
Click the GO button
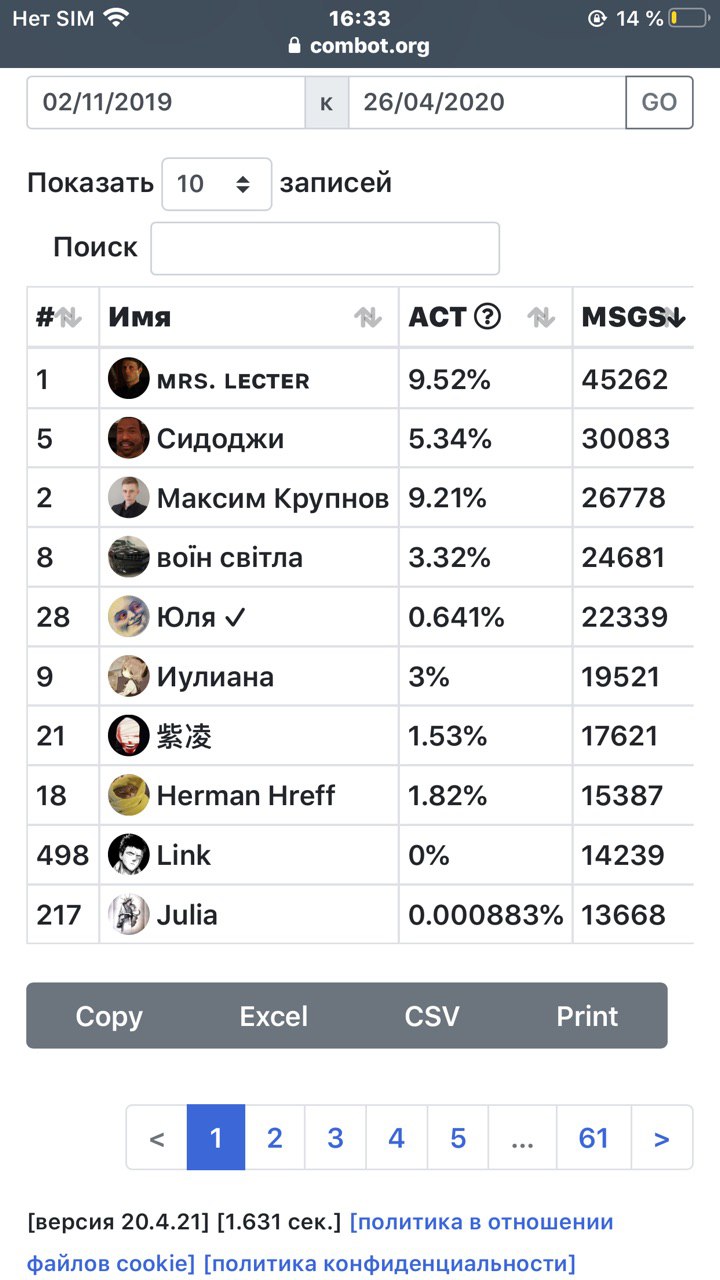tap(659, 102)
